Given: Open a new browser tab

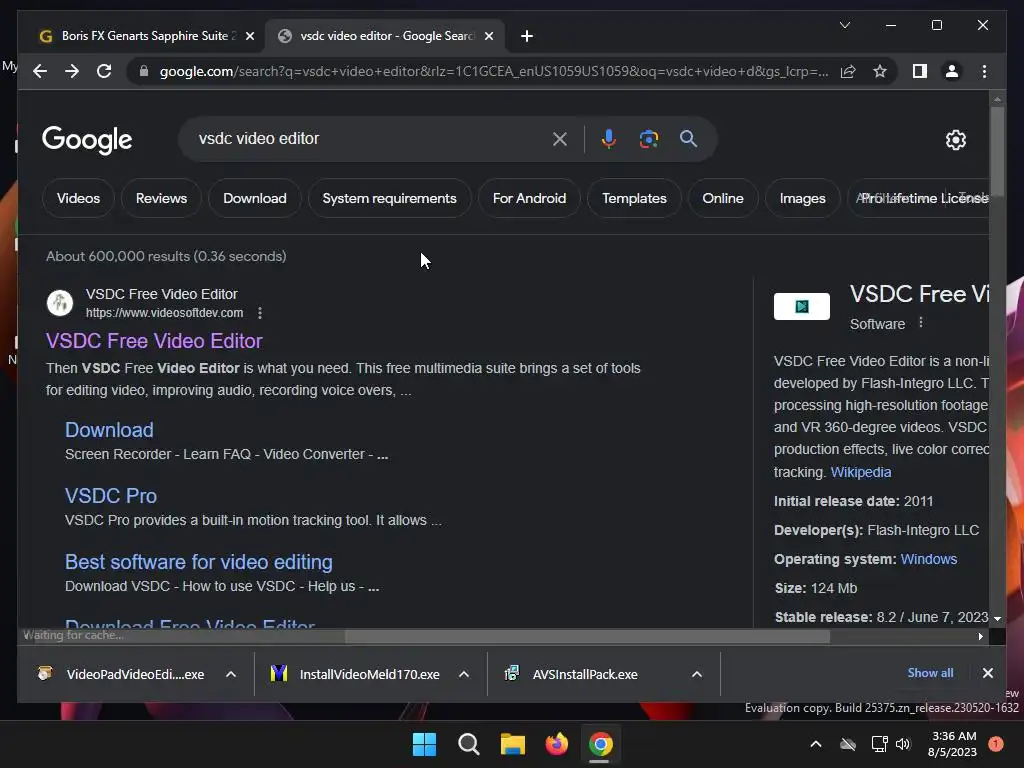Looking at the screenshot, I should click(527, 36).
